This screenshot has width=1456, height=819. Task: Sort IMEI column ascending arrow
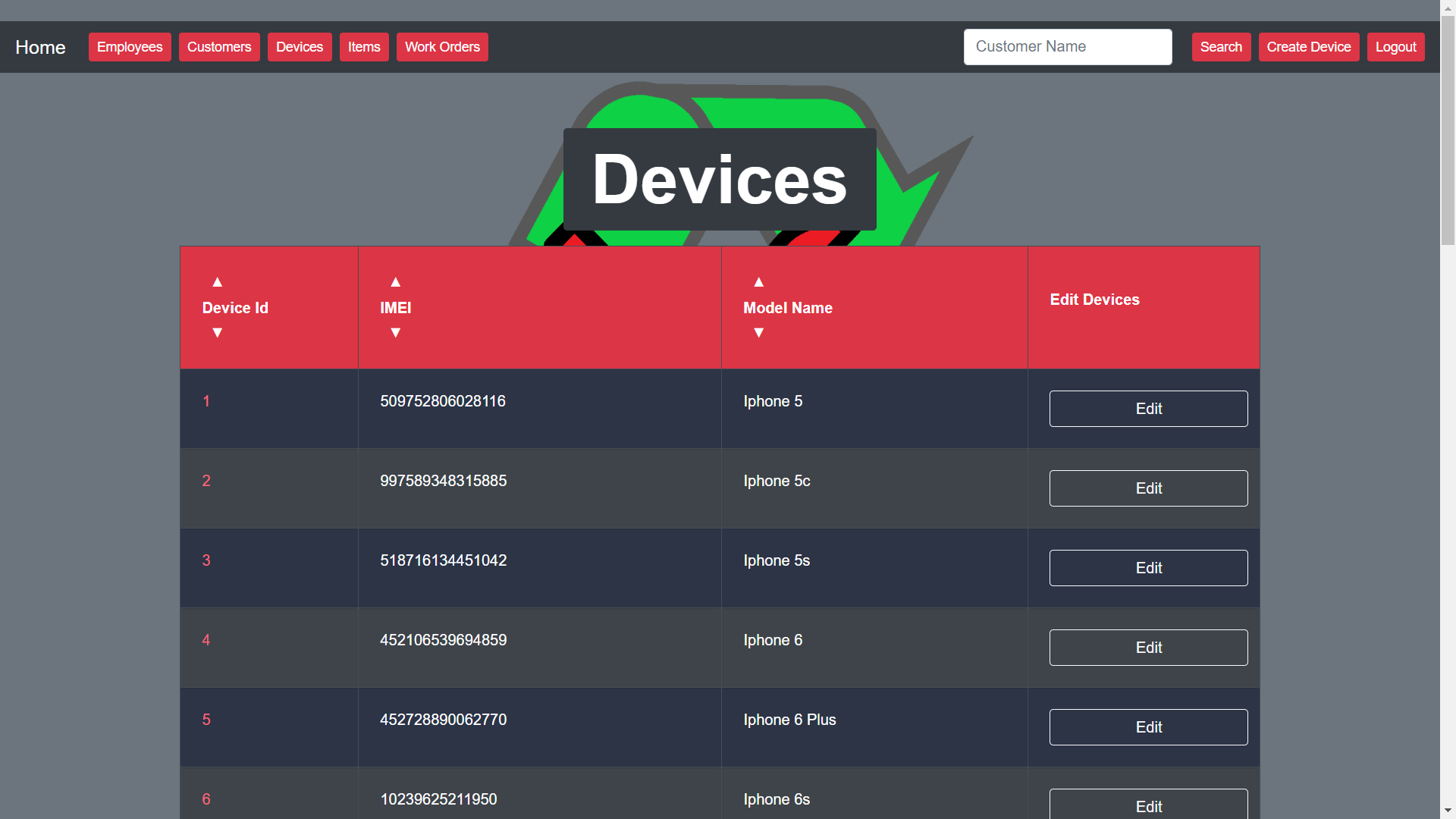pyautogui.click(x=395, y=282)
